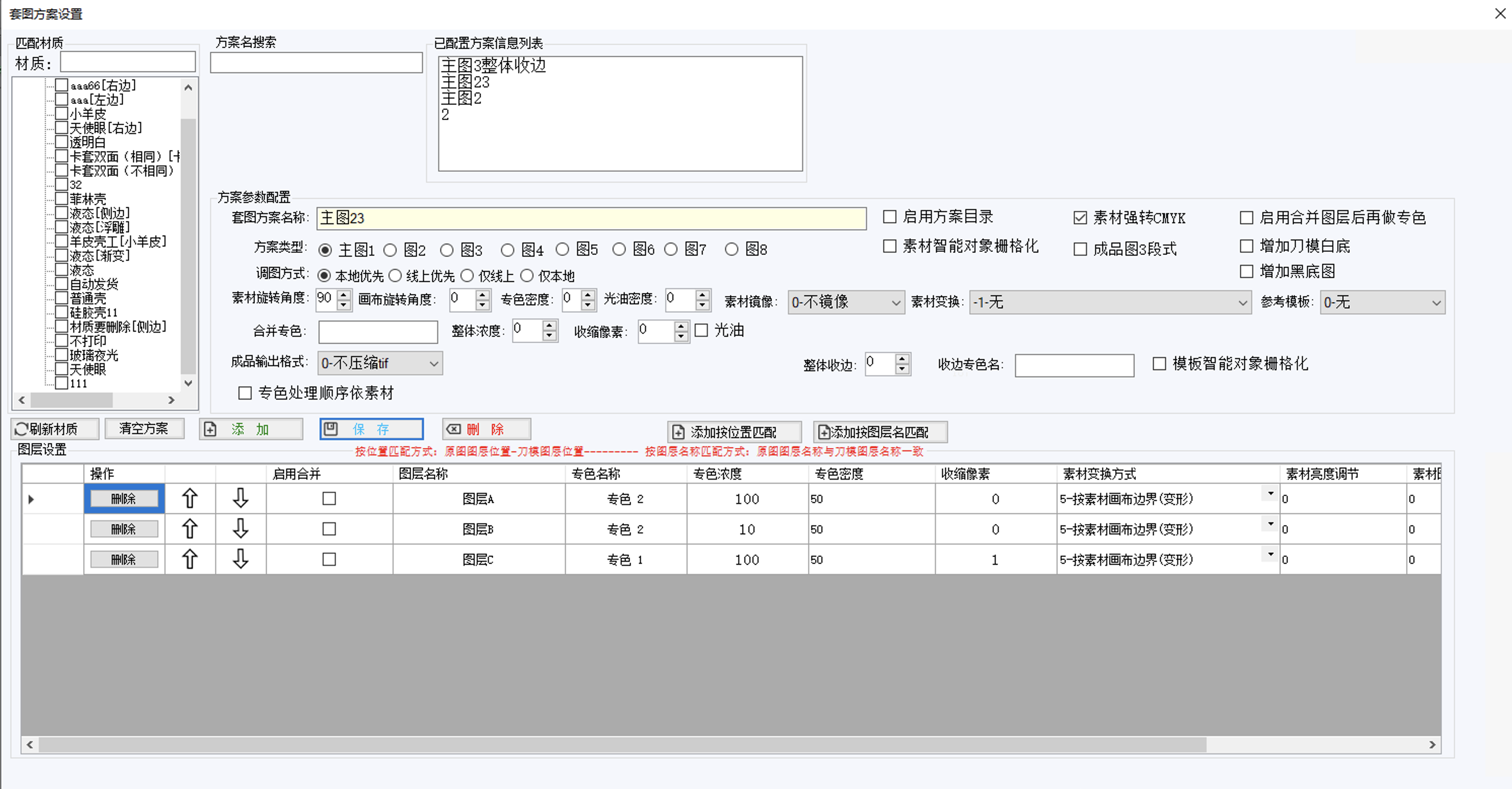Select 主图2 in configured schemes list

coord(461,98)
